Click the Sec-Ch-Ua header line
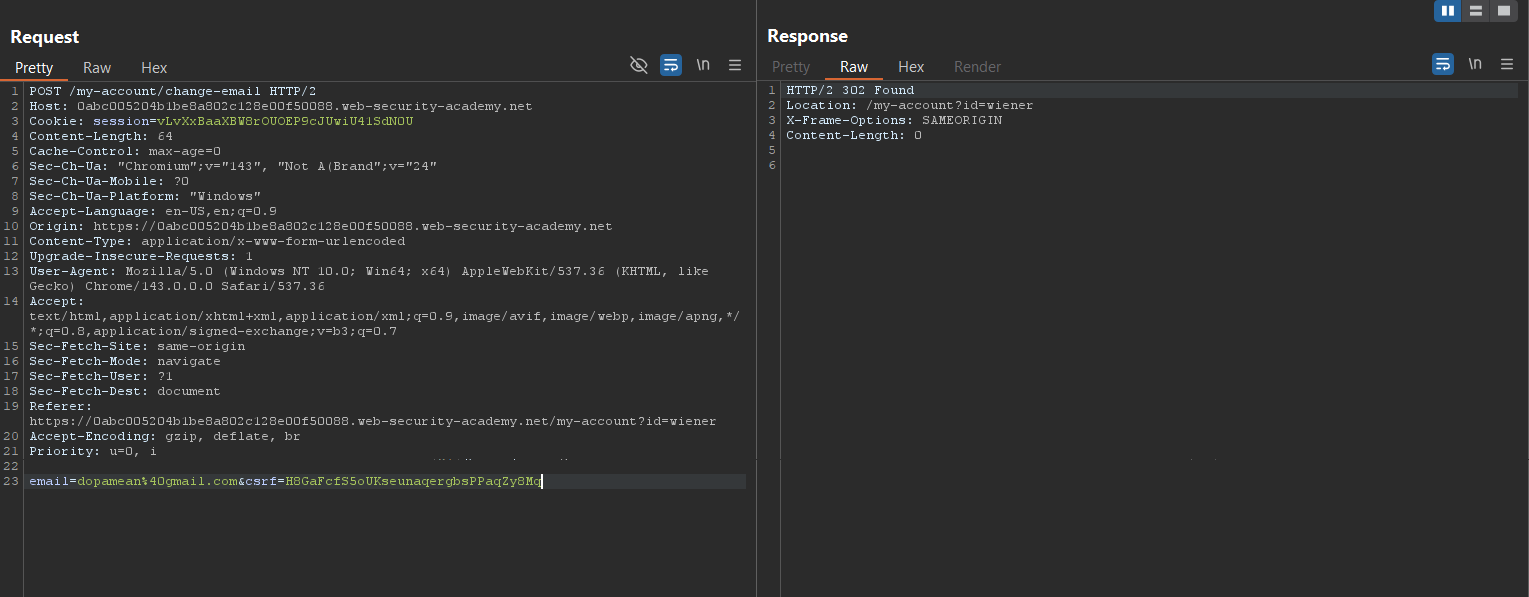 (x=233, y=166)
